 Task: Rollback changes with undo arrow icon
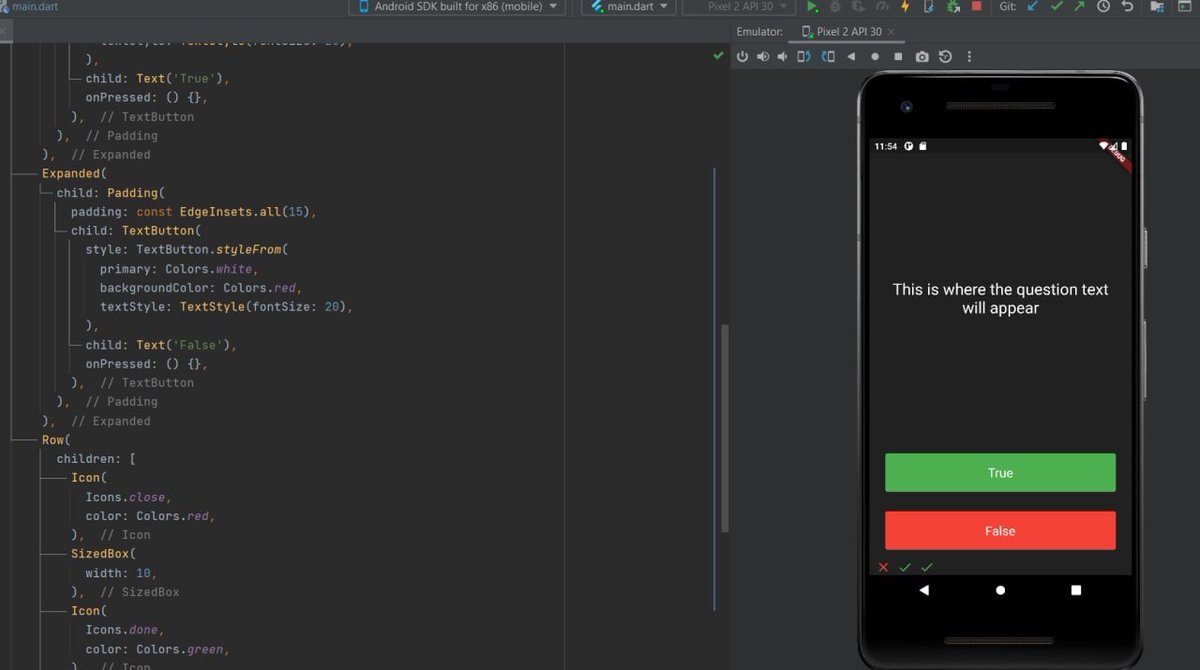click(x=1128, y=6)
